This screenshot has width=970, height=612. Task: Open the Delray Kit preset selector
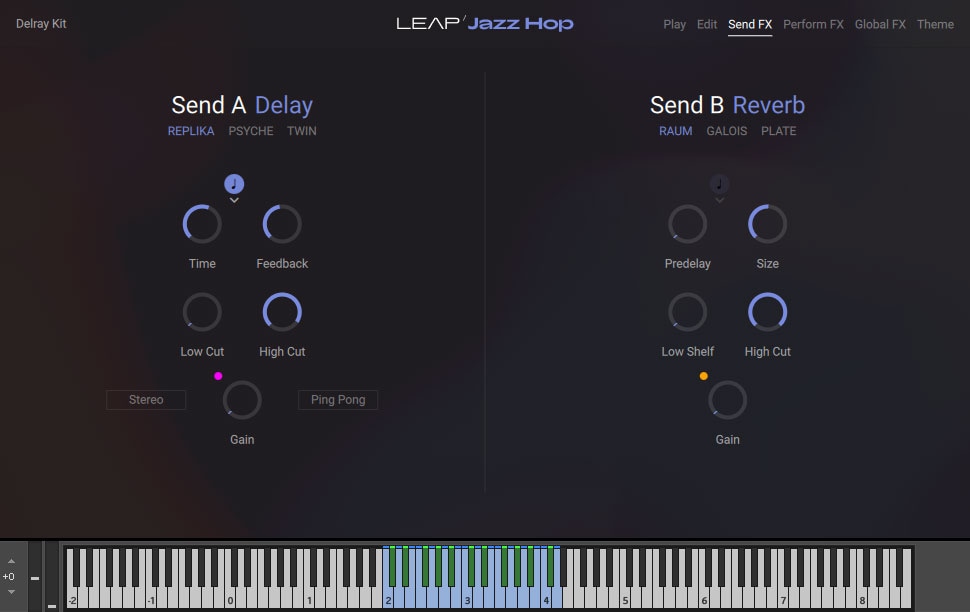[41, 24]
